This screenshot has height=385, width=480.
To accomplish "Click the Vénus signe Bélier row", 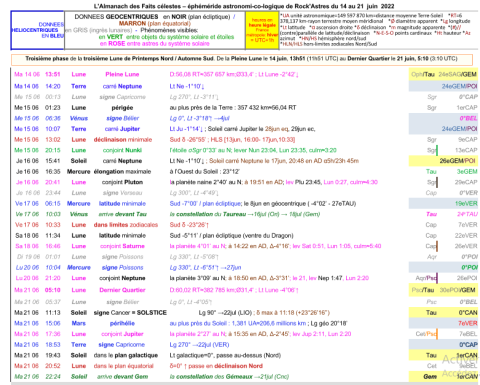I will (x=245, y=118).
